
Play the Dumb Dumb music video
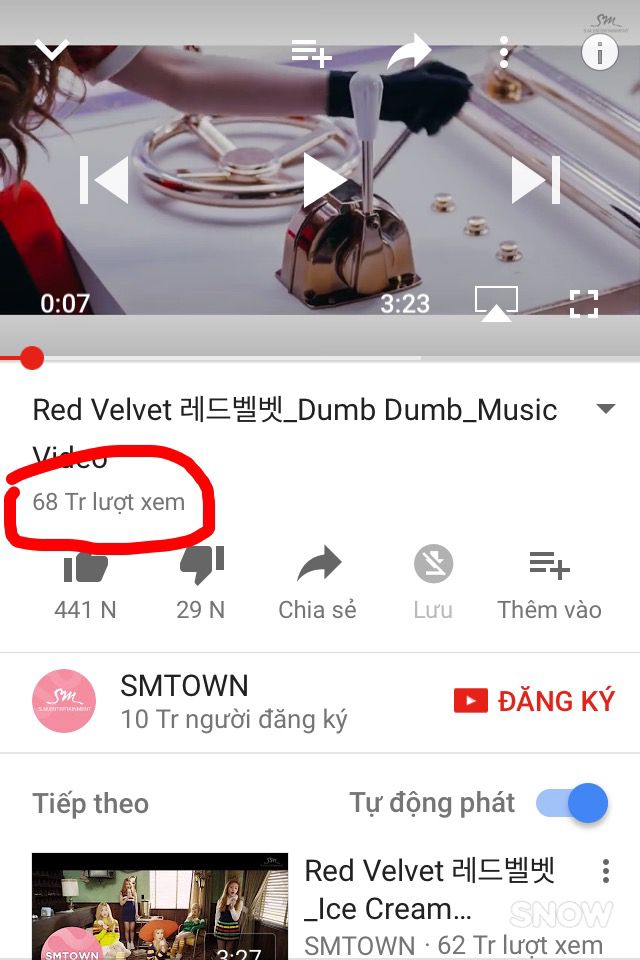325,180
